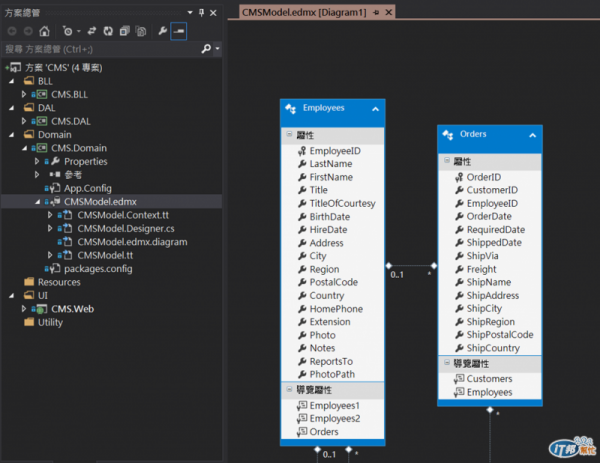Click the Show All Files icon

point(141,31)
